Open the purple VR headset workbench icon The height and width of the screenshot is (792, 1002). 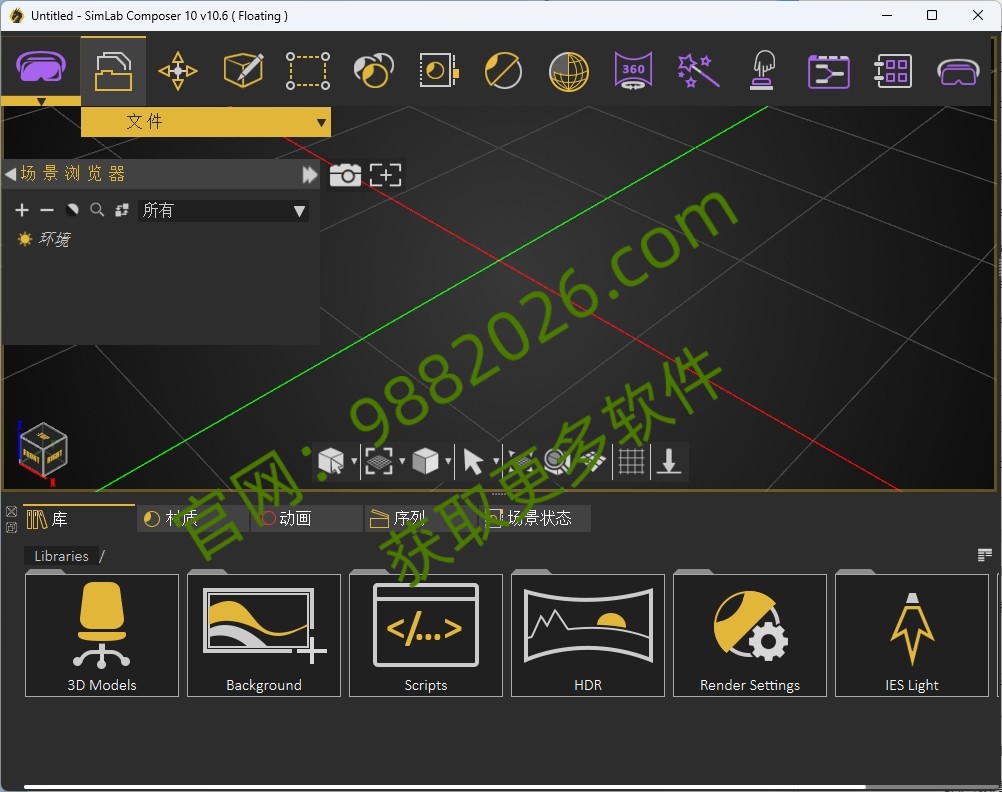(40, 66)
